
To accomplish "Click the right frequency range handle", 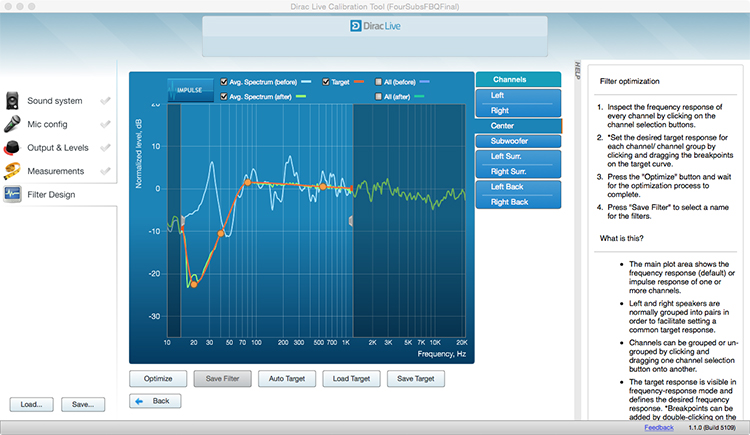I will tap(351, 221).
